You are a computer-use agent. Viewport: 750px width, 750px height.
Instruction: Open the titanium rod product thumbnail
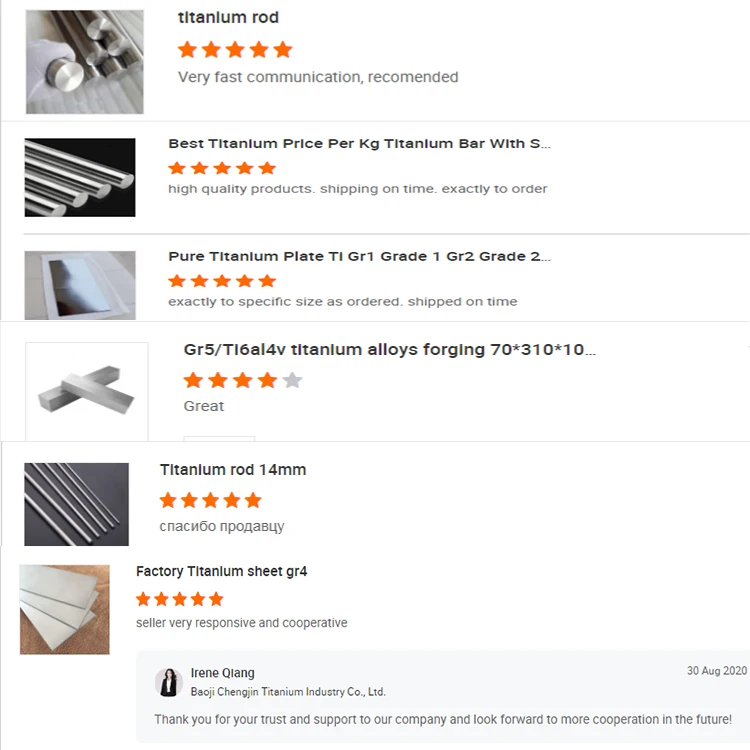click(85, 62)
